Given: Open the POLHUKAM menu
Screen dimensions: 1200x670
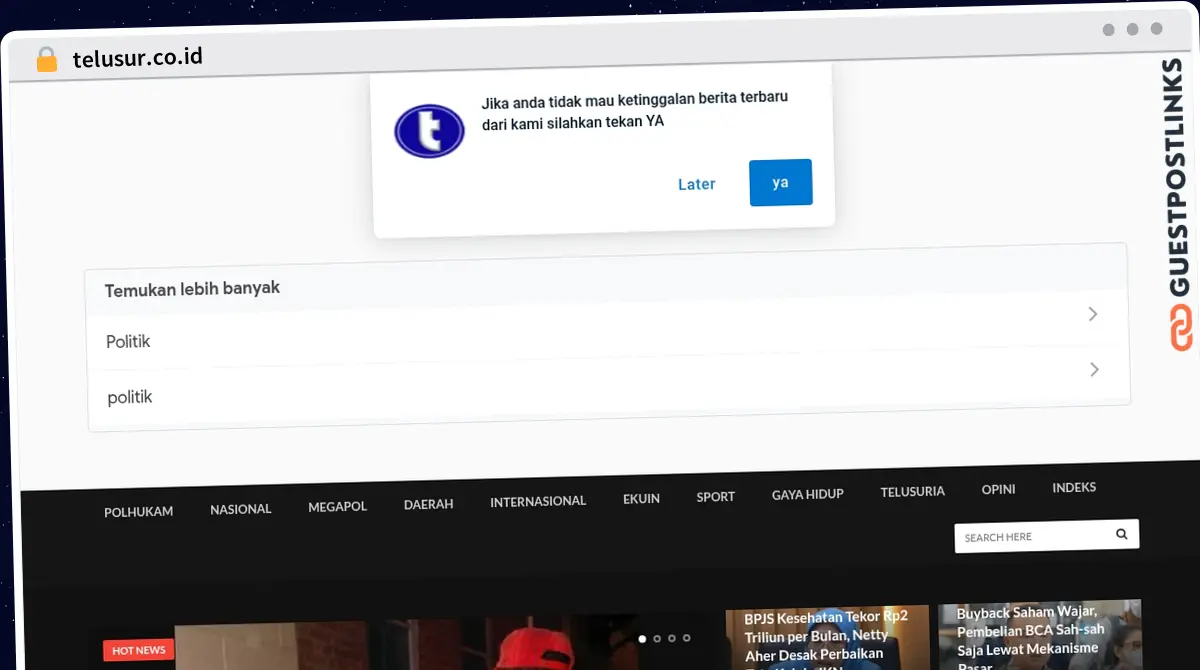Looking at the screenshot, I should tap(139, 512).
